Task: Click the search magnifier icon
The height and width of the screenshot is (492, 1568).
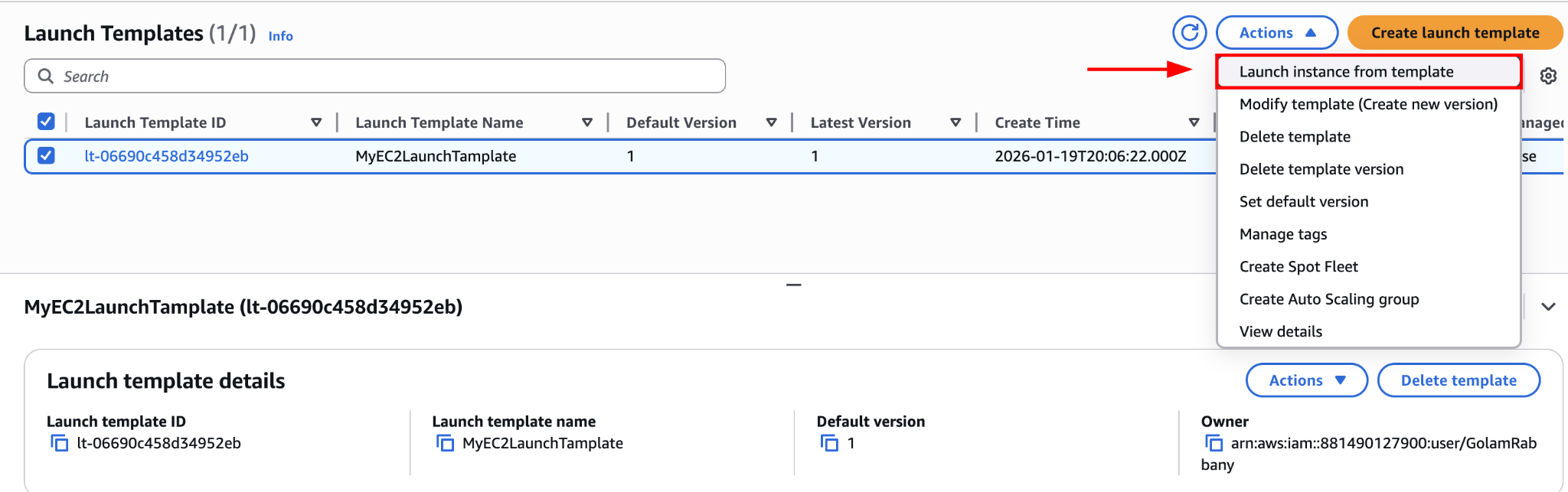Action: click(x=44, y=76)
